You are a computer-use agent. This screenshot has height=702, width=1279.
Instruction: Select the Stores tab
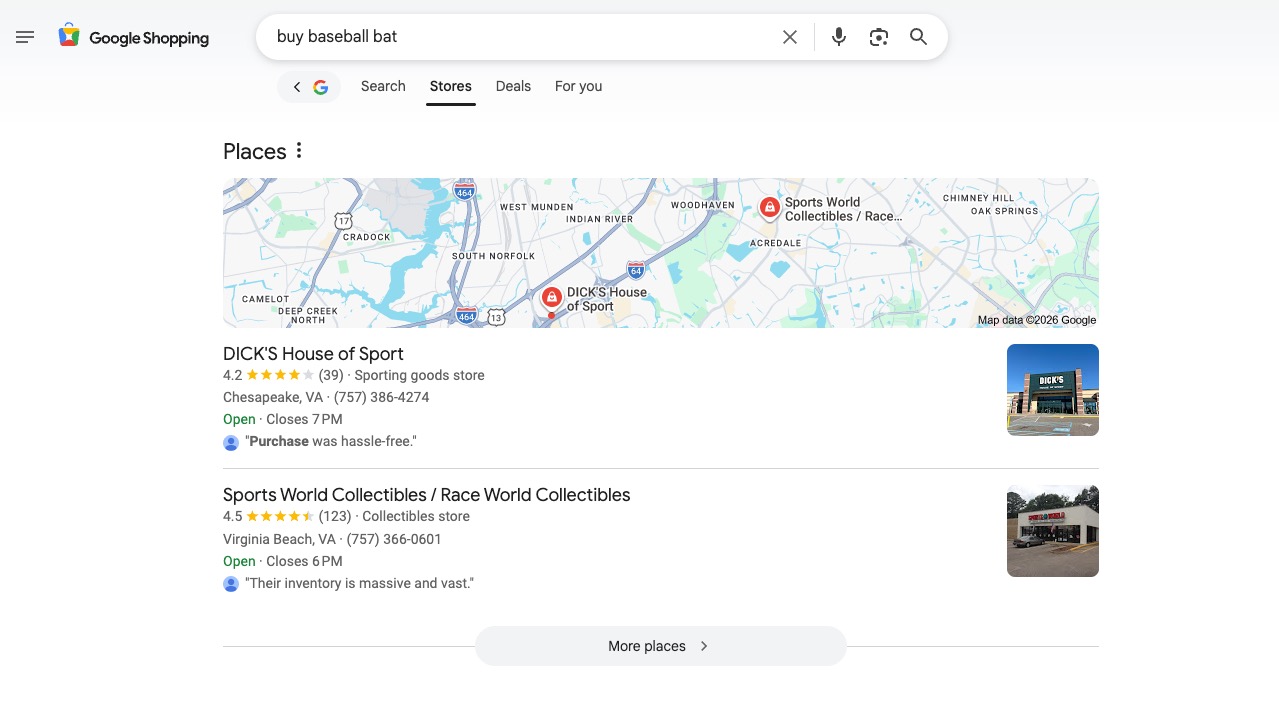[x=450, y=87]
